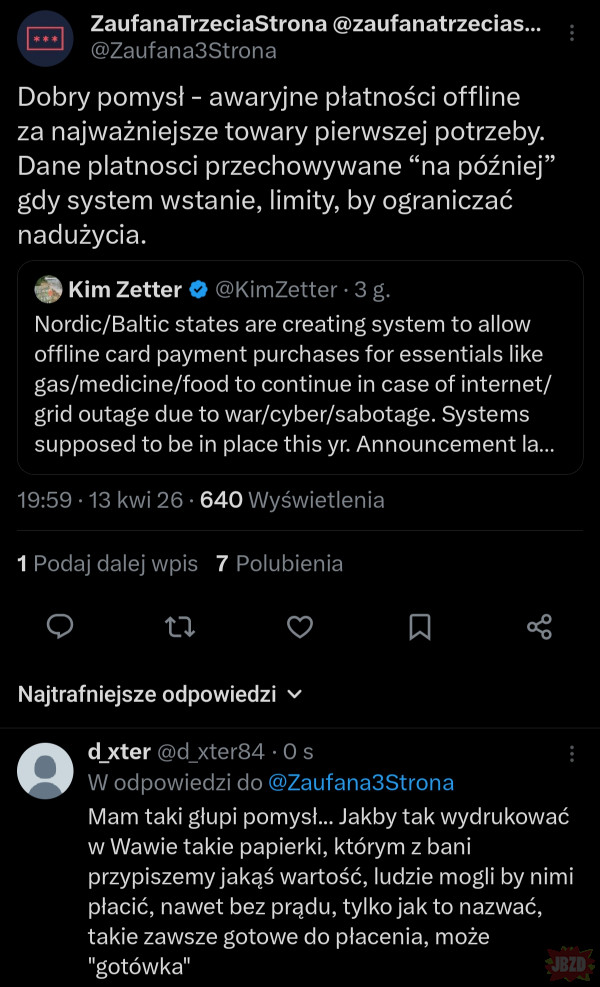The image size is (600, 987).
Task: Like the tweet with the heart icon
Action: click(x=300, y=627)
